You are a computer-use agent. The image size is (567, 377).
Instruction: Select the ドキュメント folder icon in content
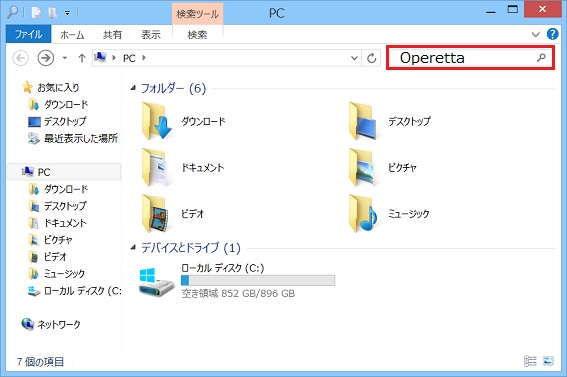155,167
